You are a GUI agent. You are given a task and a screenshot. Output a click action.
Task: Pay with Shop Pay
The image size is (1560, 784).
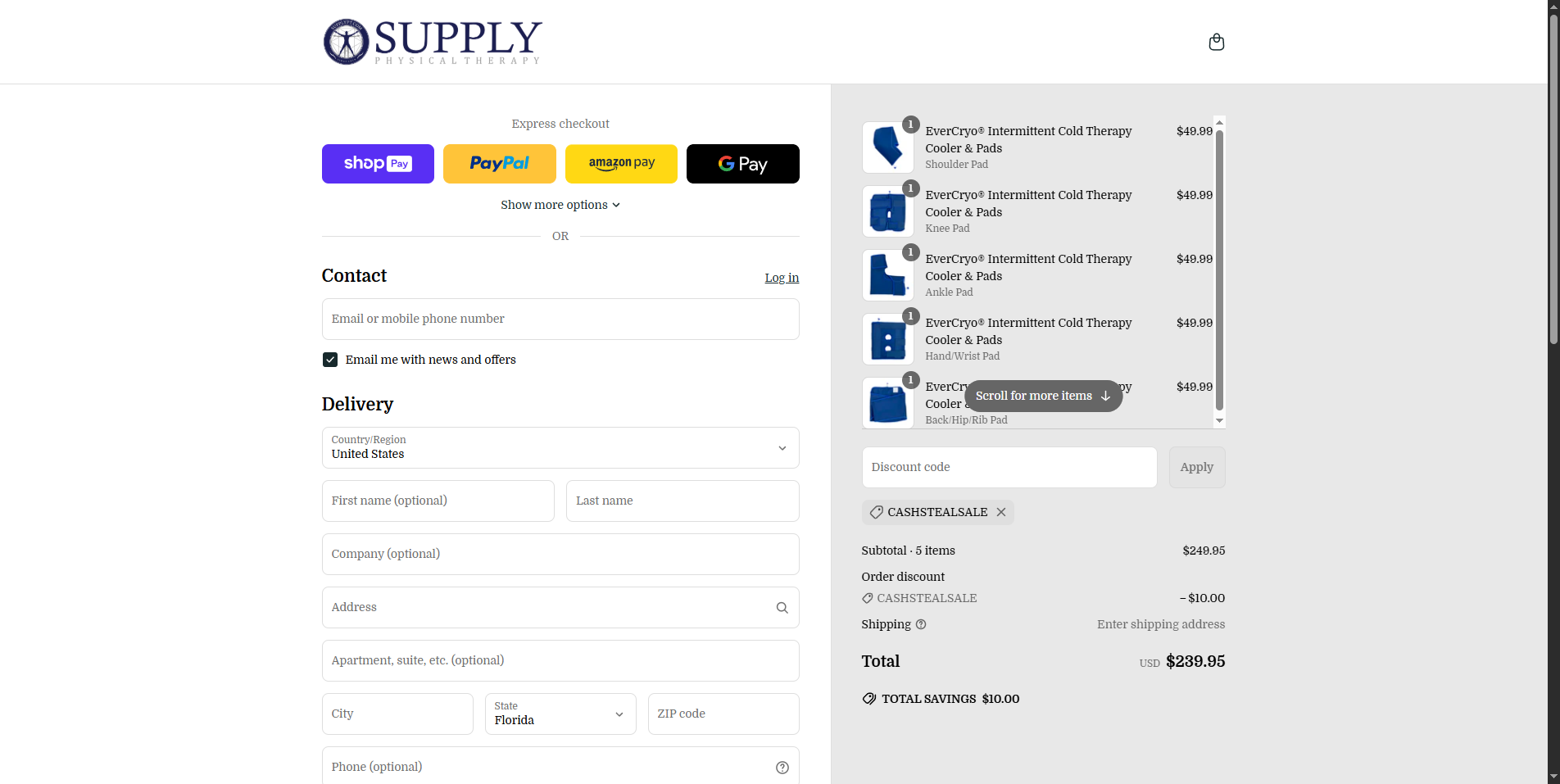pos(378,164)
